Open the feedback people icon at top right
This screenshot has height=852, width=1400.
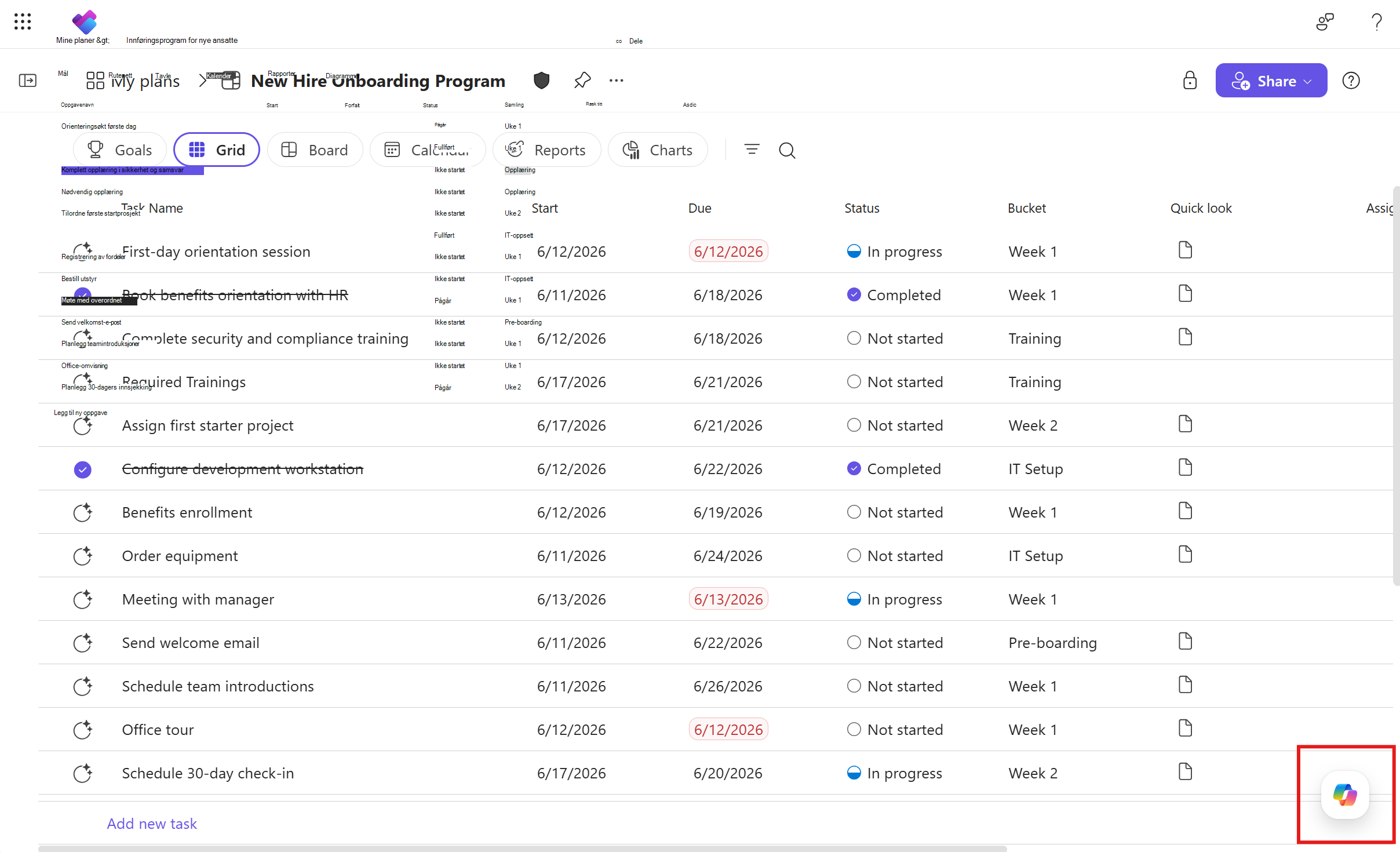tap(1325, 22)
